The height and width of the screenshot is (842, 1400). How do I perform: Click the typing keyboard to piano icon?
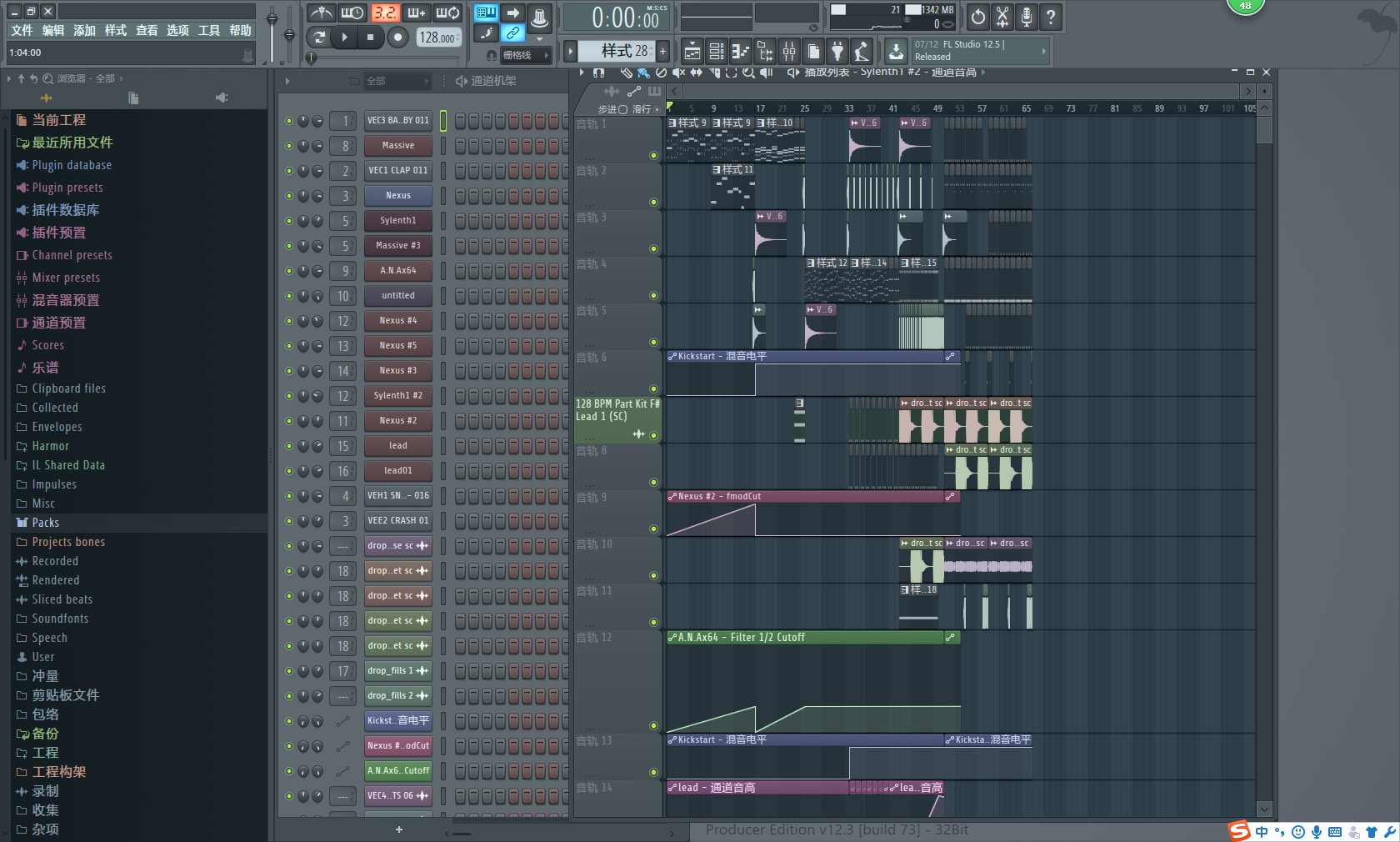pos(486,13)
